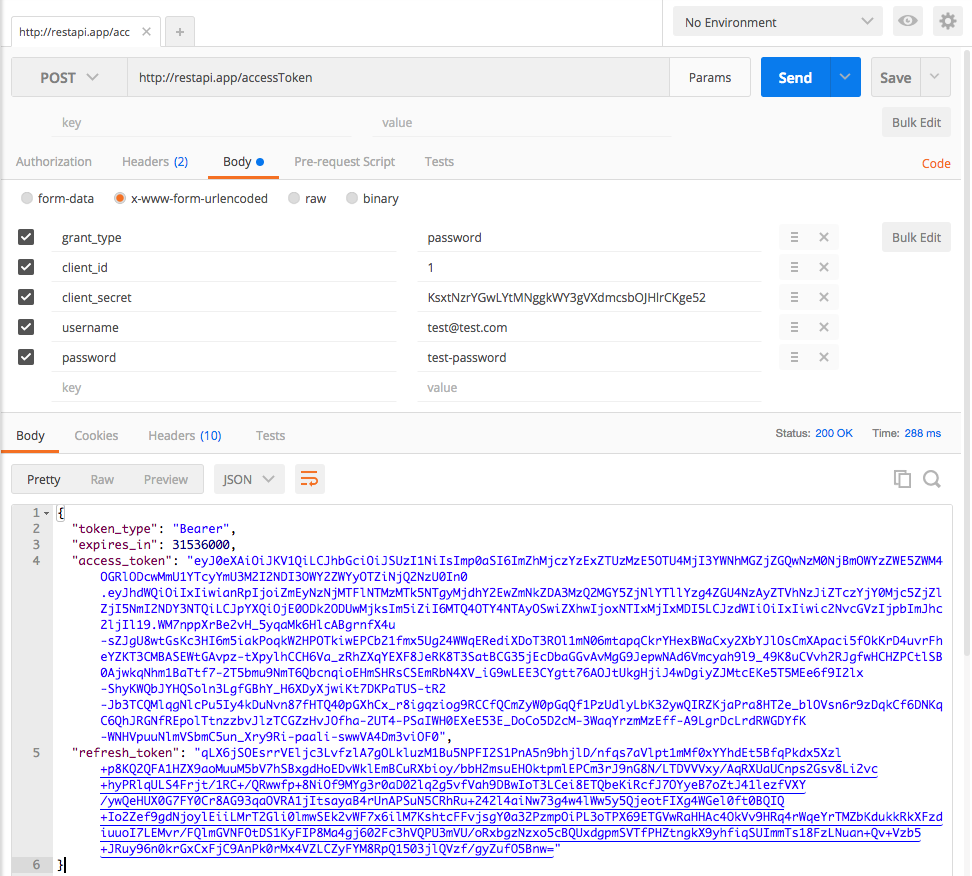This screenshot has width=972, height=876.
Task: Open the environment quick look eye icon
Action: point(908,22)
